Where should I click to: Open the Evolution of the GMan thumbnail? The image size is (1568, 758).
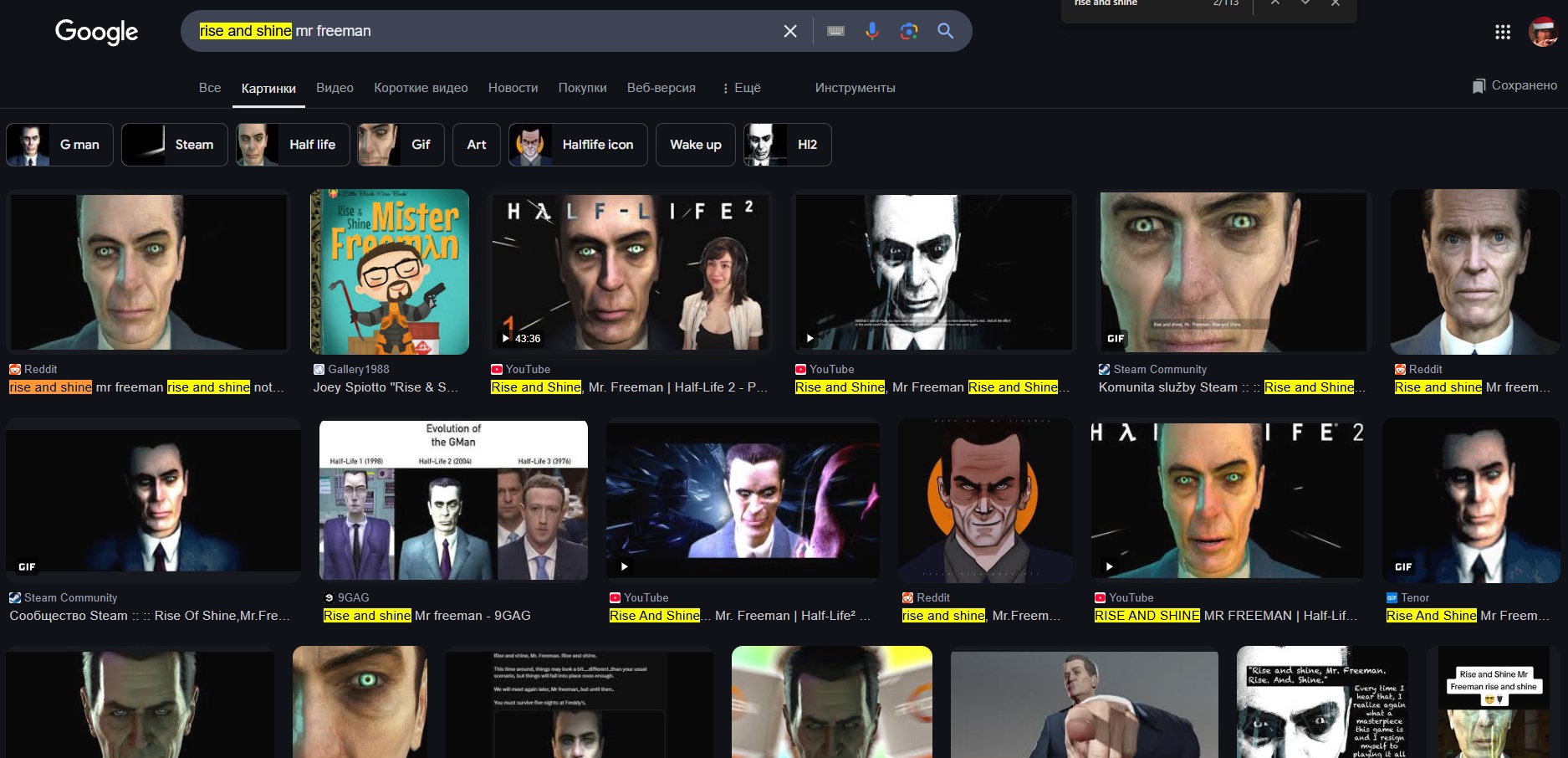pyautogui.click(x=453, y=500)
